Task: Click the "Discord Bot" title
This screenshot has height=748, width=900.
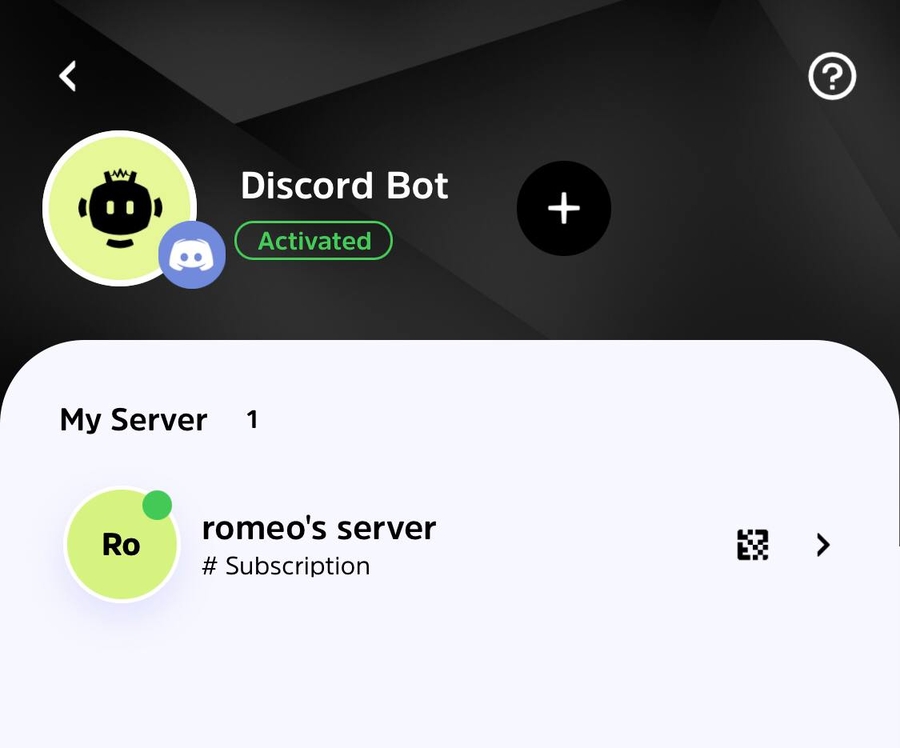Action: [x=344, y=186]
